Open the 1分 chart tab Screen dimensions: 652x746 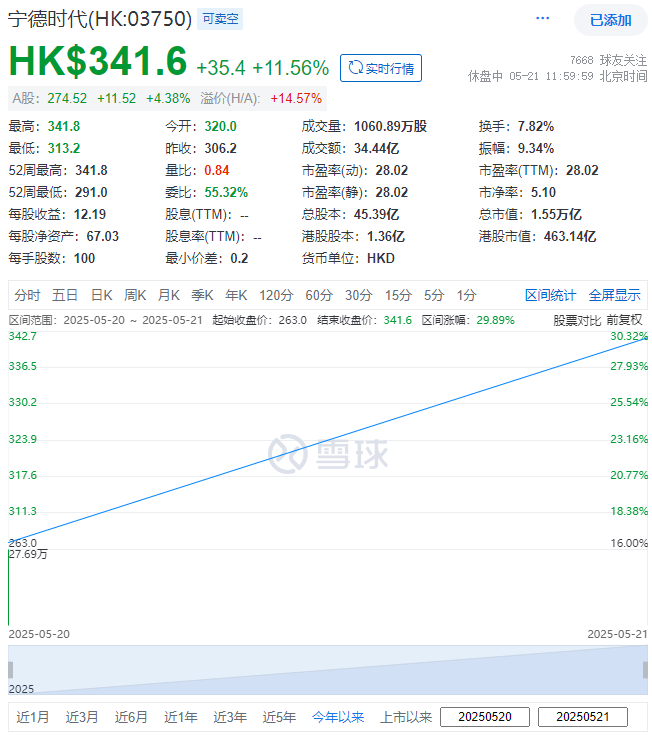point(466,295)
